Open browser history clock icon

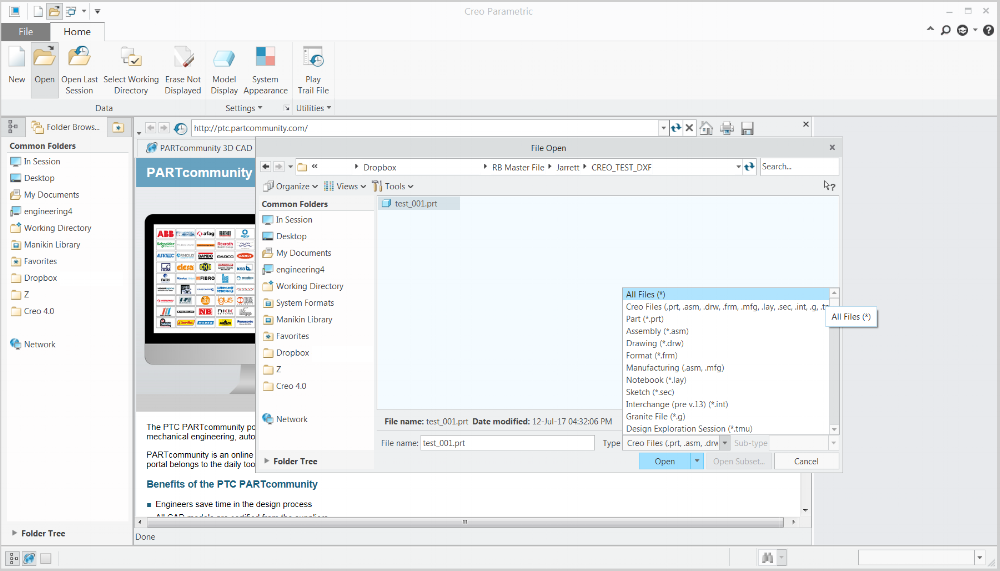(180, 129)
